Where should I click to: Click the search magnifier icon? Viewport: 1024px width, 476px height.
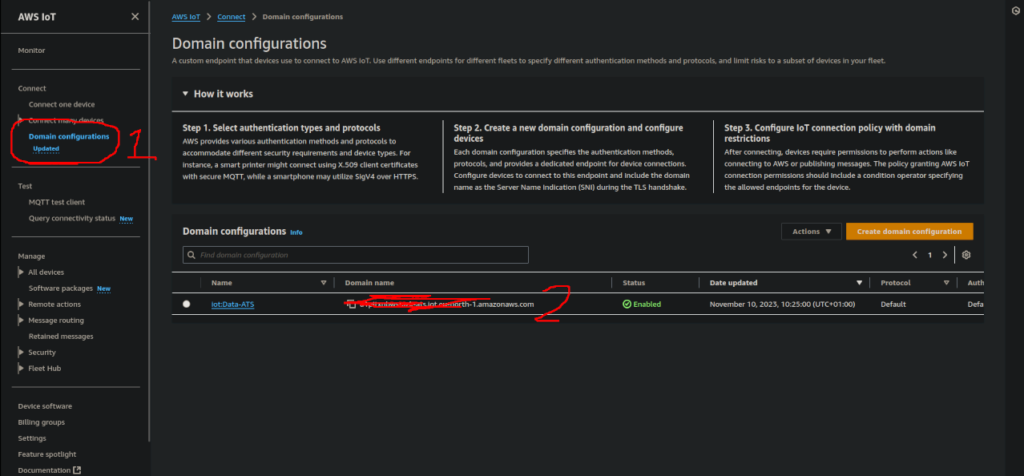[x=191, y=255]
